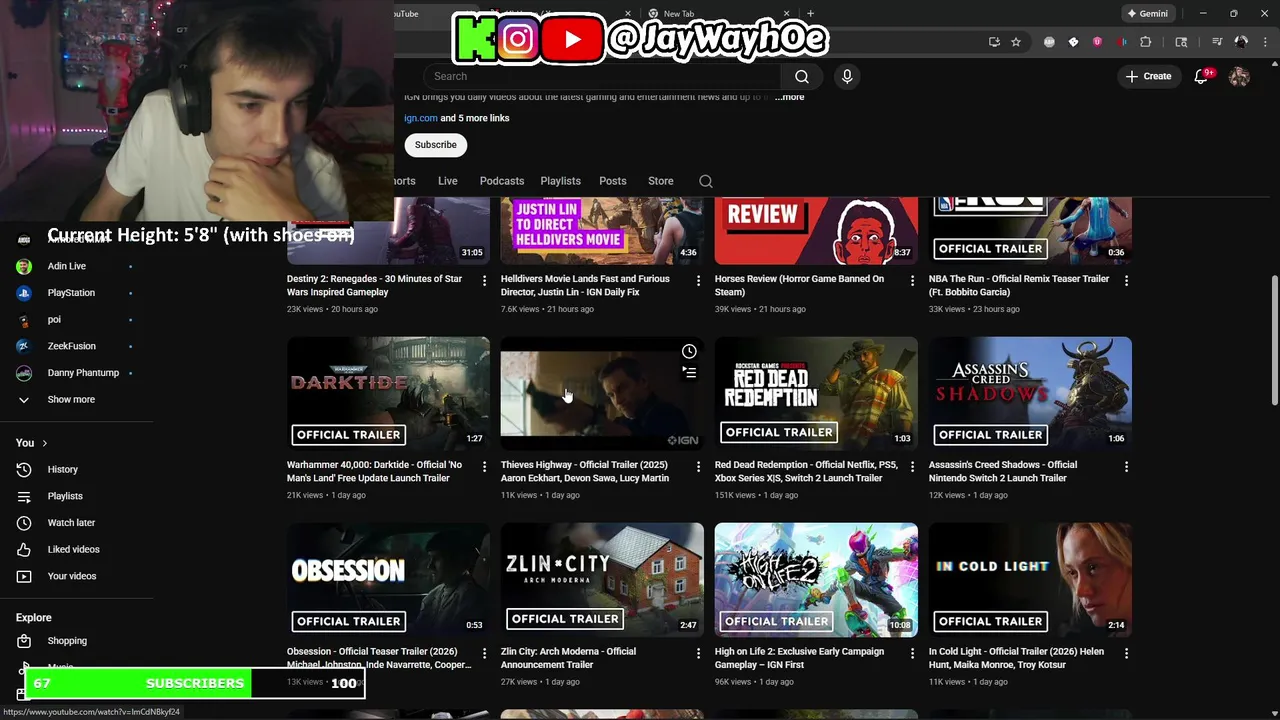Open Red Dead Redemption launch trailer thumbnail
Image resolution: width=1280 pixels, height=720 pixels.
coord(816,393)
